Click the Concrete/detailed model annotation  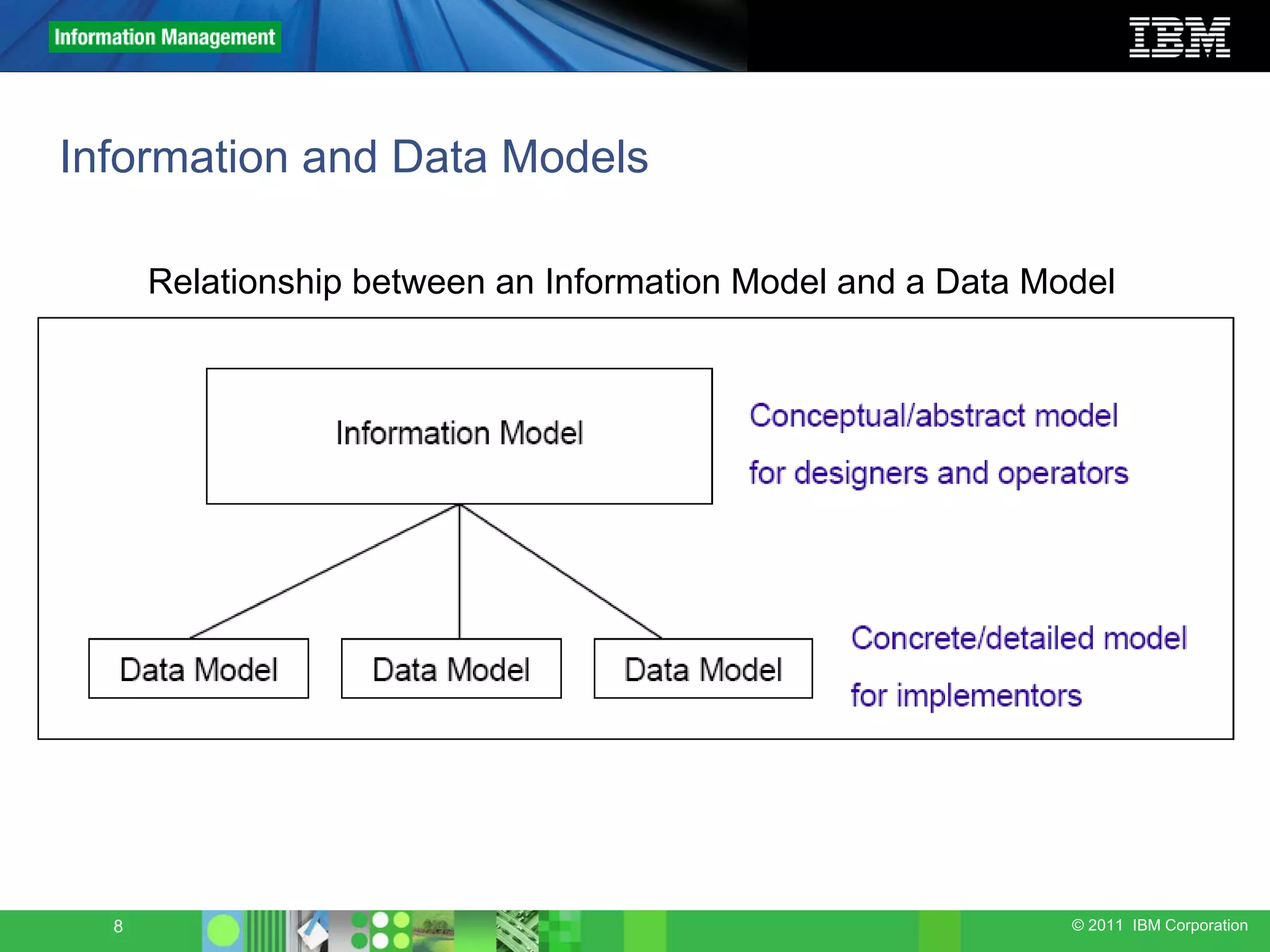(x=1018, y=638)
